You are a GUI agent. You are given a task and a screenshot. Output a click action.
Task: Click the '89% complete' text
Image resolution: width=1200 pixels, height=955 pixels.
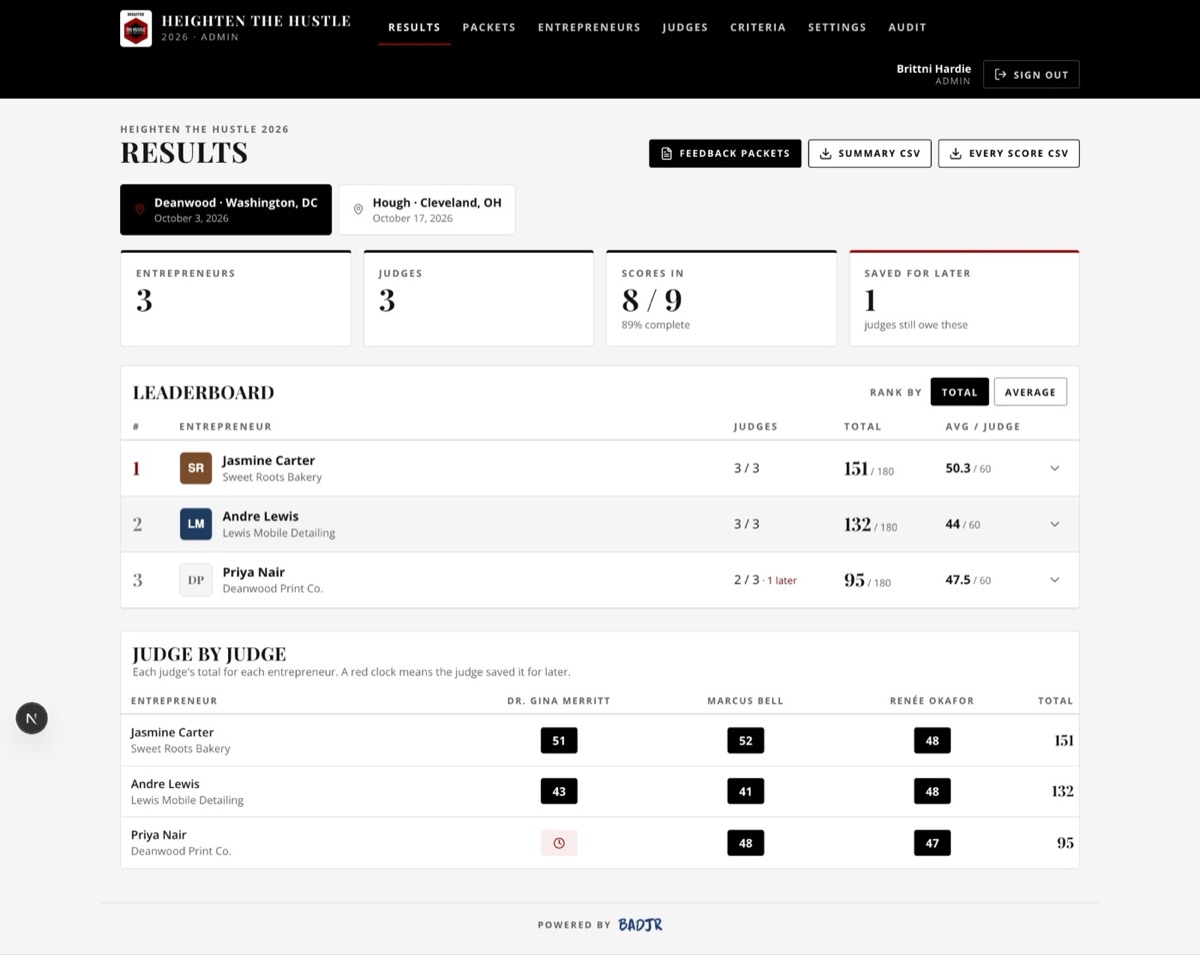(656, 325)
